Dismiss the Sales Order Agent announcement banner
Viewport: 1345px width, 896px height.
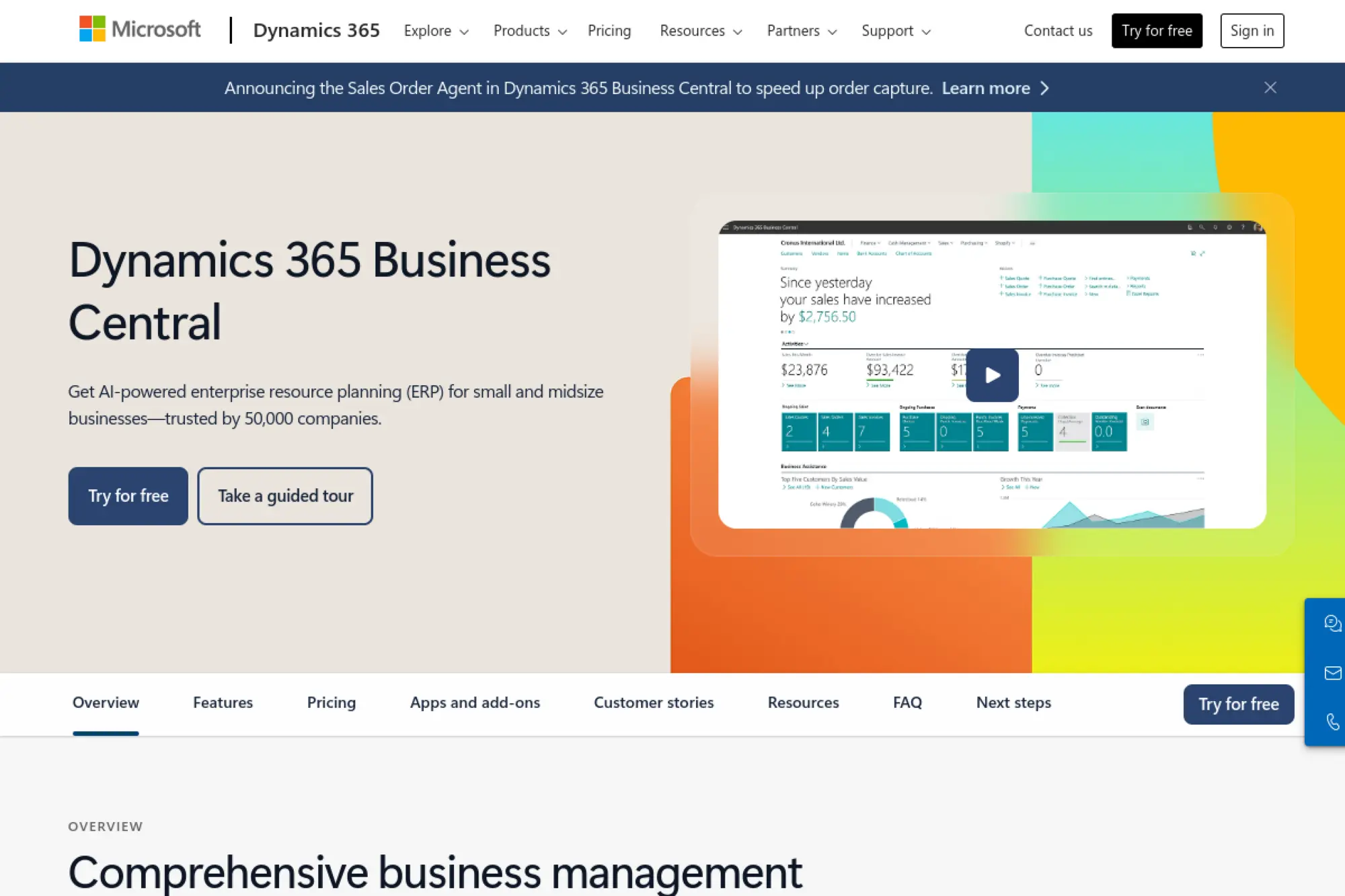pyautogui.click(x=1270, y=87)
